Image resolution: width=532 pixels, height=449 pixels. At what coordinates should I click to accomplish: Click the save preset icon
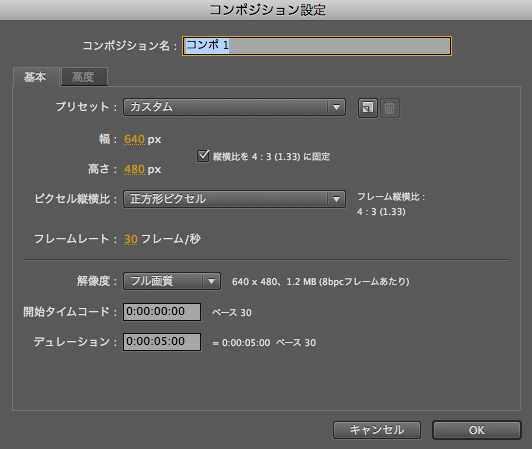tap(368, 108)
